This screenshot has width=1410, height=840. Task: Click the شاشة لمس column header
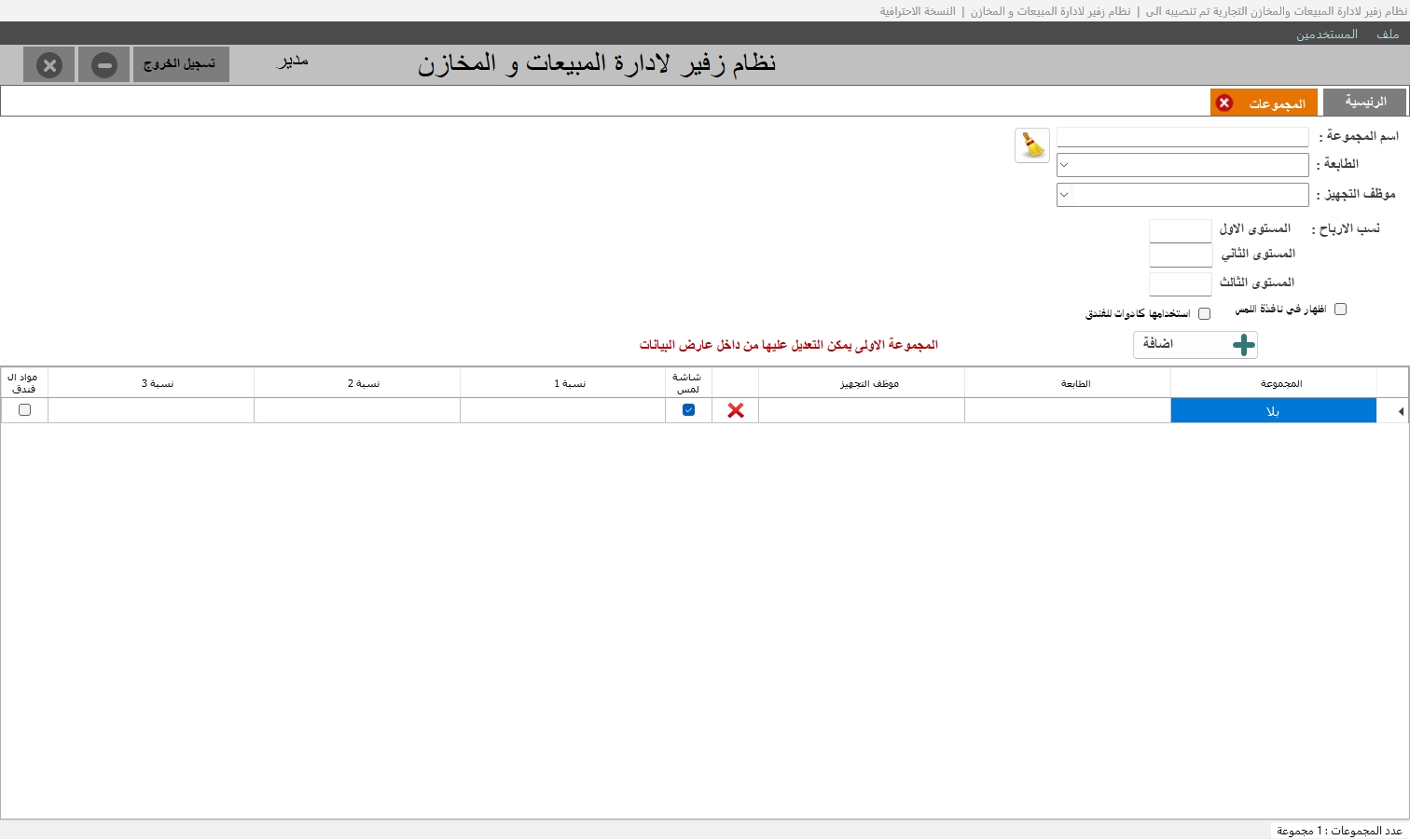point(688,383)
